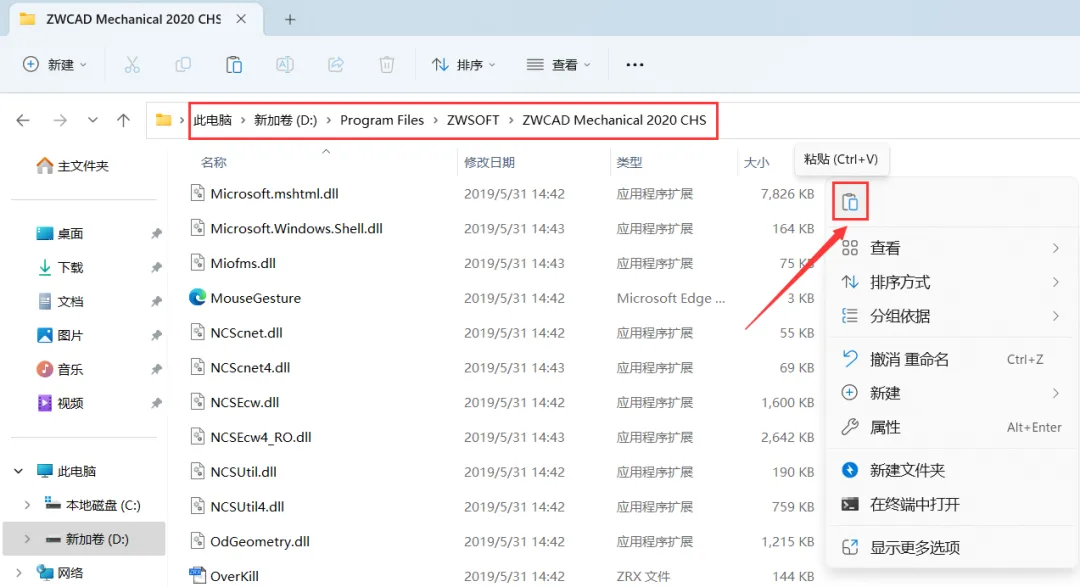Open 新建 submenu in context menu
1080x587 pixels.
[x=951, y=393]
